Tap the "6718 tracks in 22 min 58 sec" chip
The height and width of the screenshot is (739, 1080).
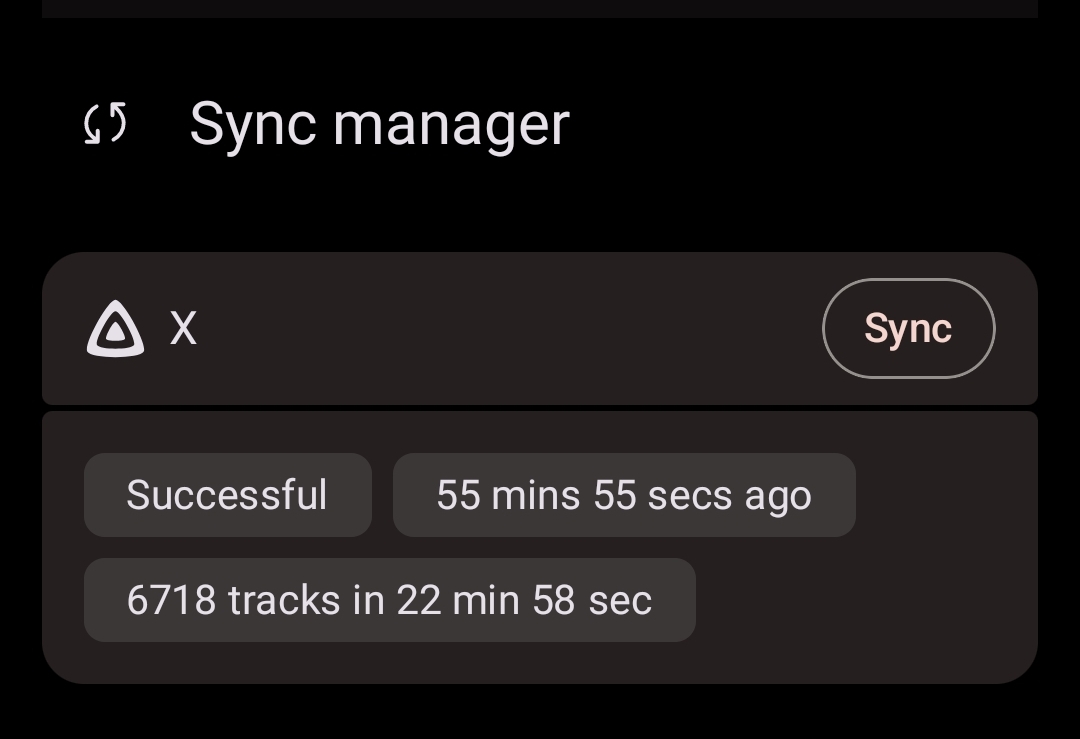click(389, 600)
